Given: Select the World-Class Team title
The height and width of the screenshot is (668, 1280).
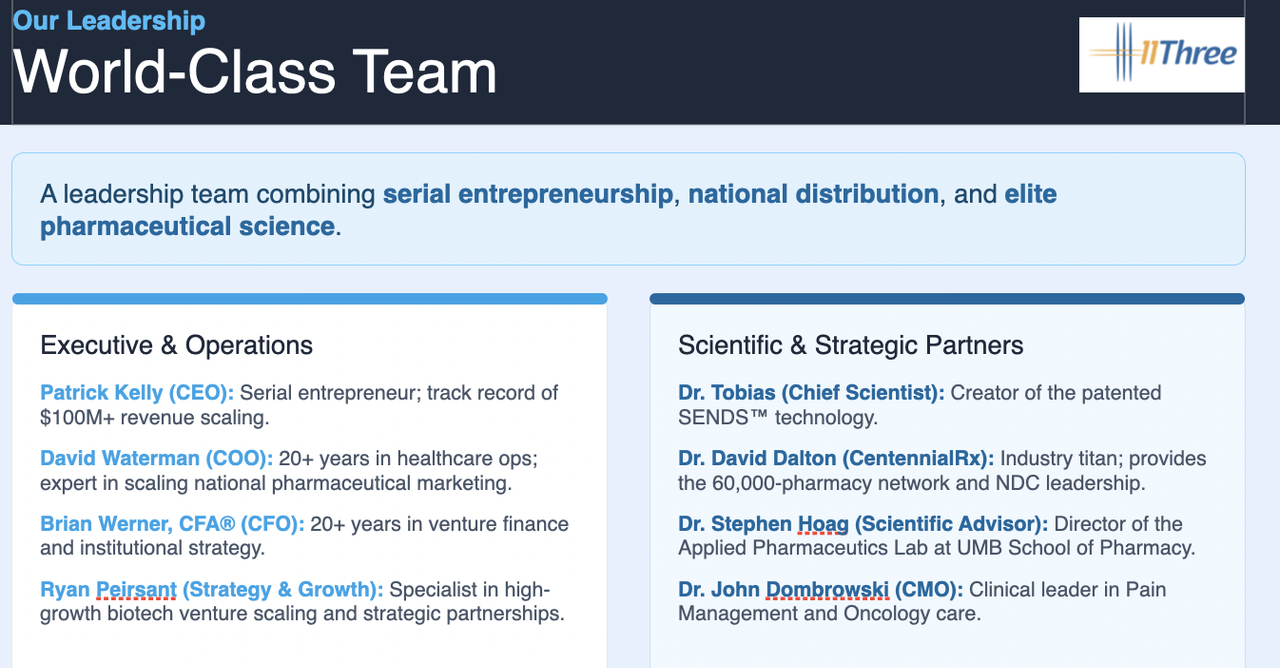Looking at the screenshot, I should [255, 71].
